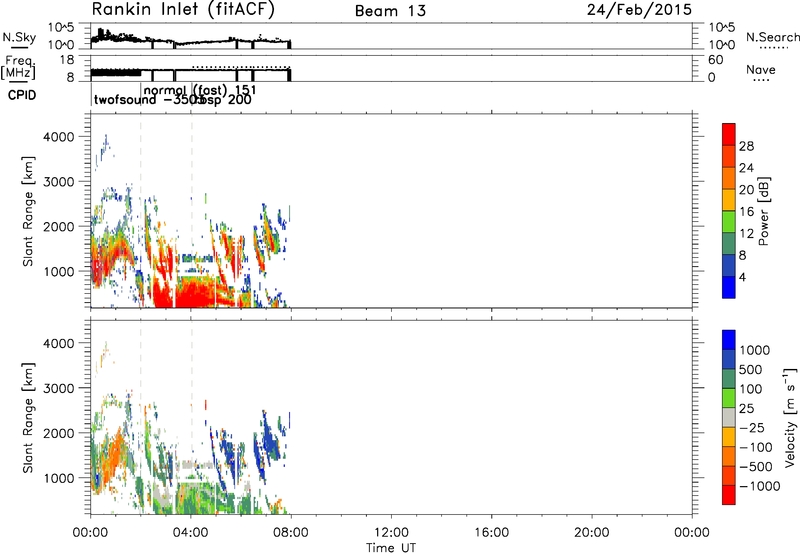Screen dimensions: 800x554
Task: Click the date '24/Feb/2015'
Action: pos(639,10)
